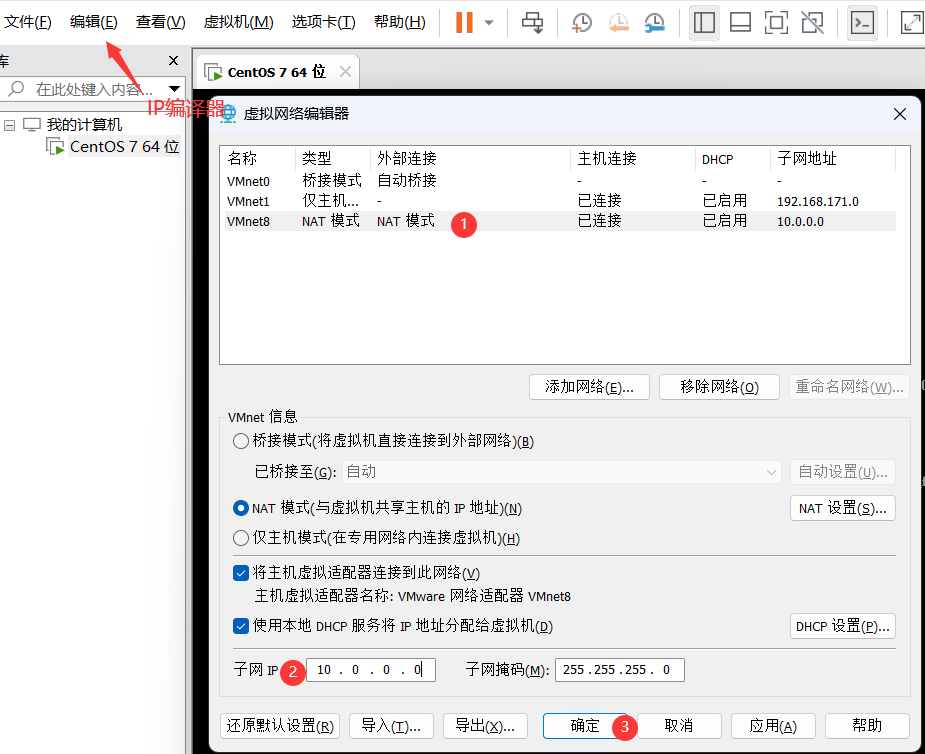The height and width of the screenshot is (754, 925).
Task: Select CentOS 7 64 位 in library tree
Action: tap(124, 146)
